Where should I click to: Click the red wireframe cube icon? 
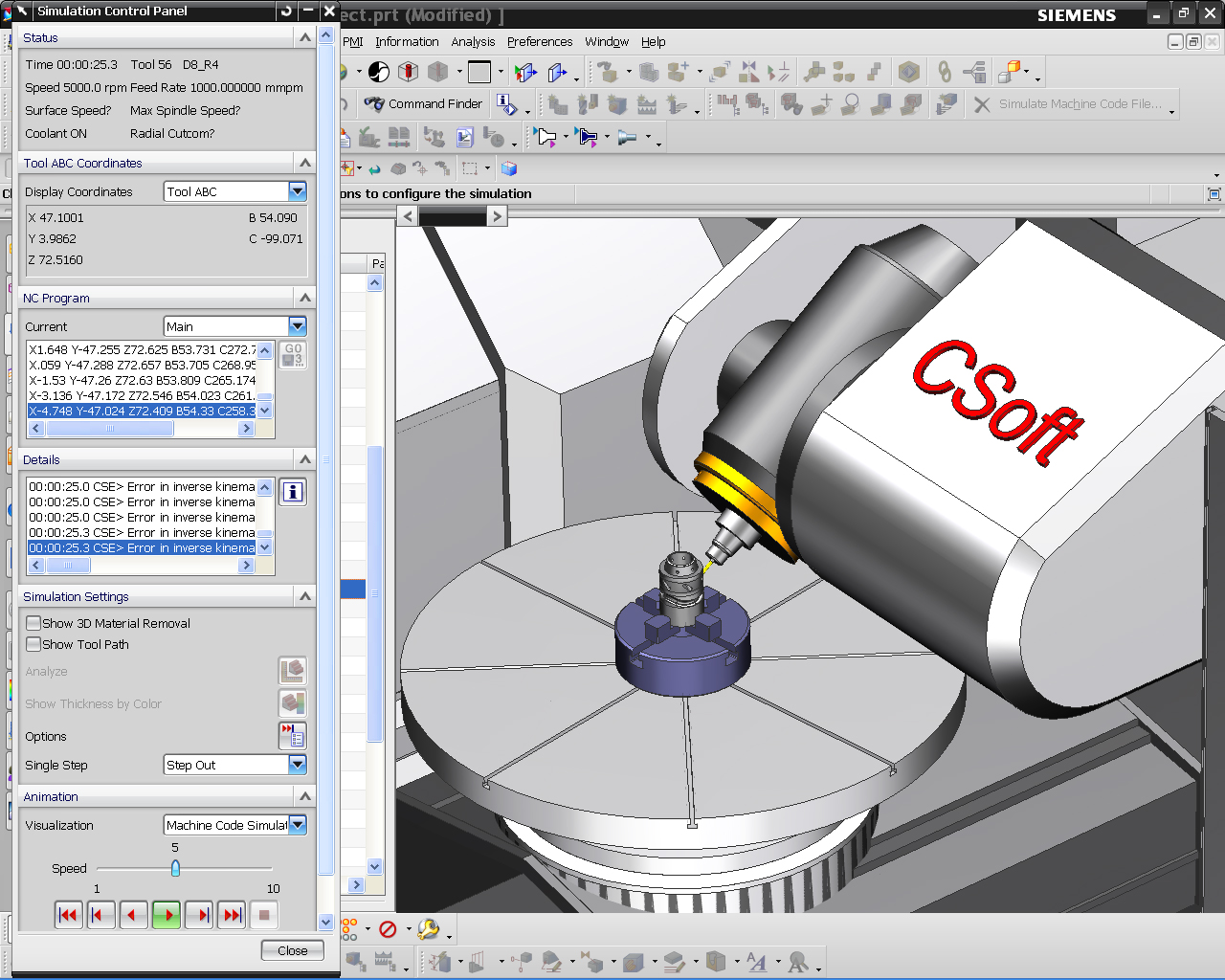tap(409, 72)
